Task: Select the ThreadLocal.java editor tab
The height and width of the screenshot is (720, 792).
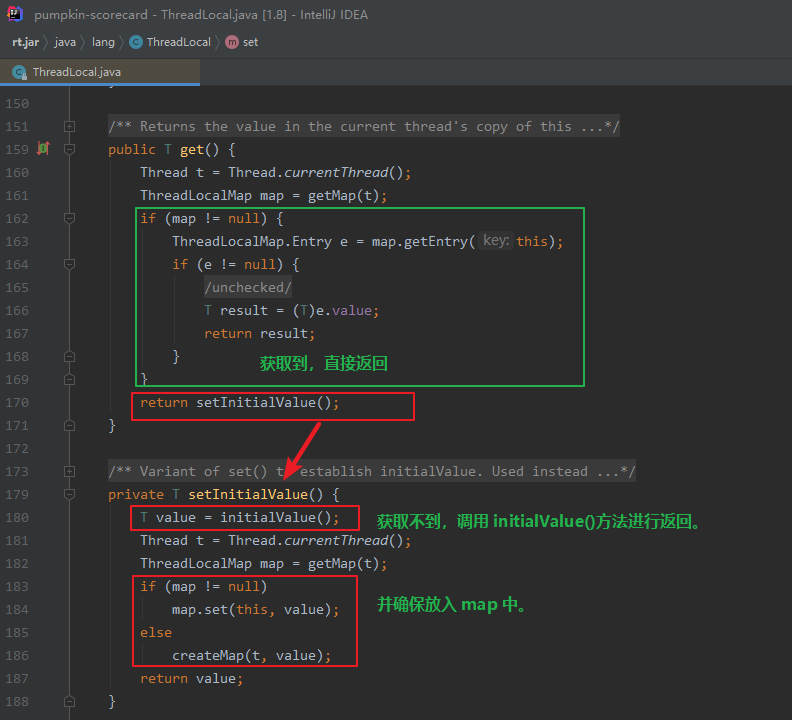Action: pos(100,72)
